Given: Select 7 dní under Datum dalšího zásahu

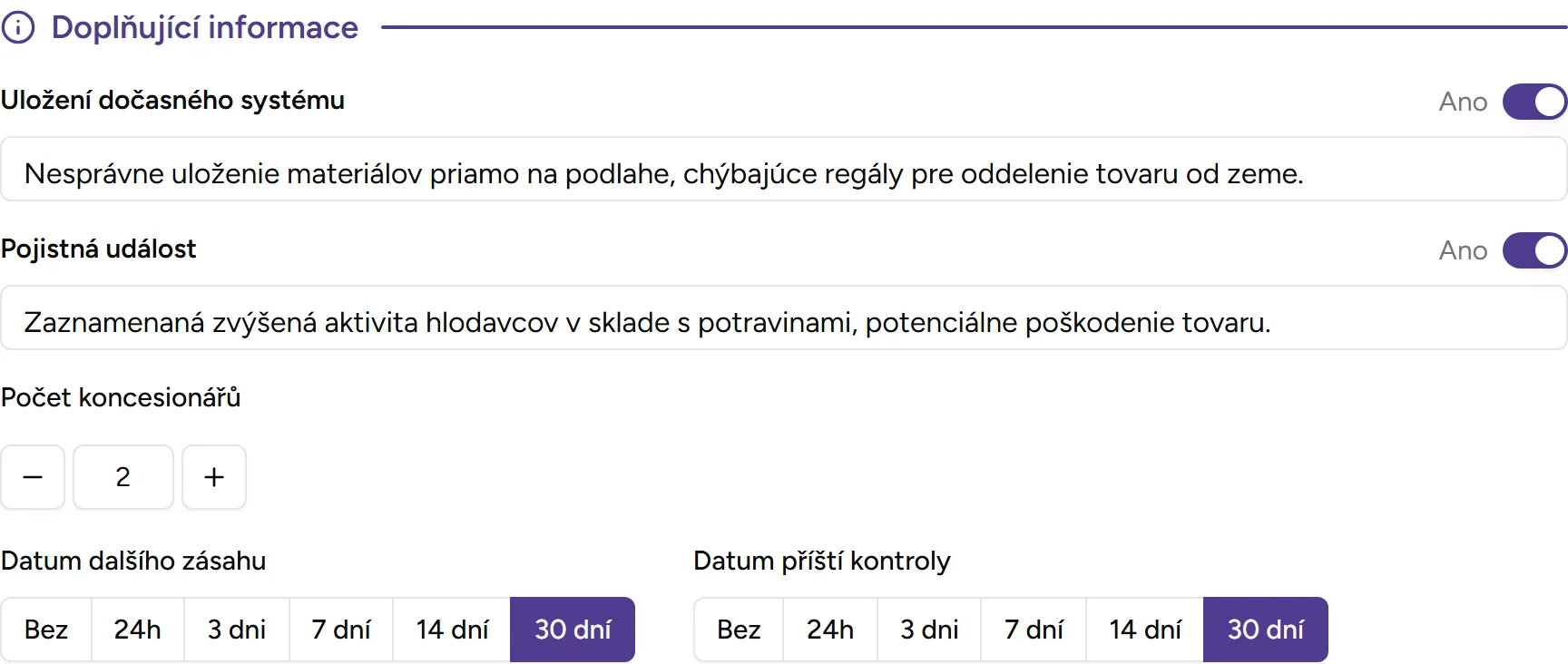Looking at the screenshot, I should [x=341, y=630].
